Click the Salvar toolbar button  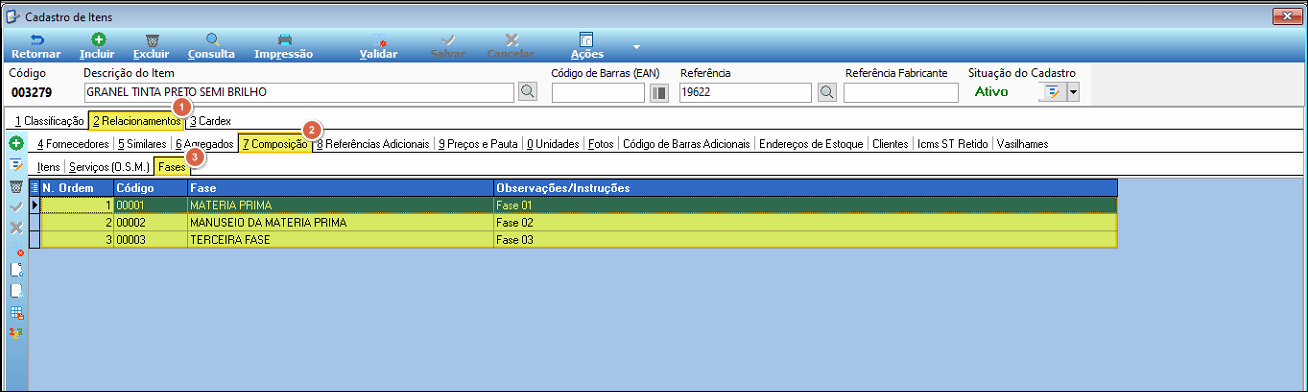(x=449, y=46)
